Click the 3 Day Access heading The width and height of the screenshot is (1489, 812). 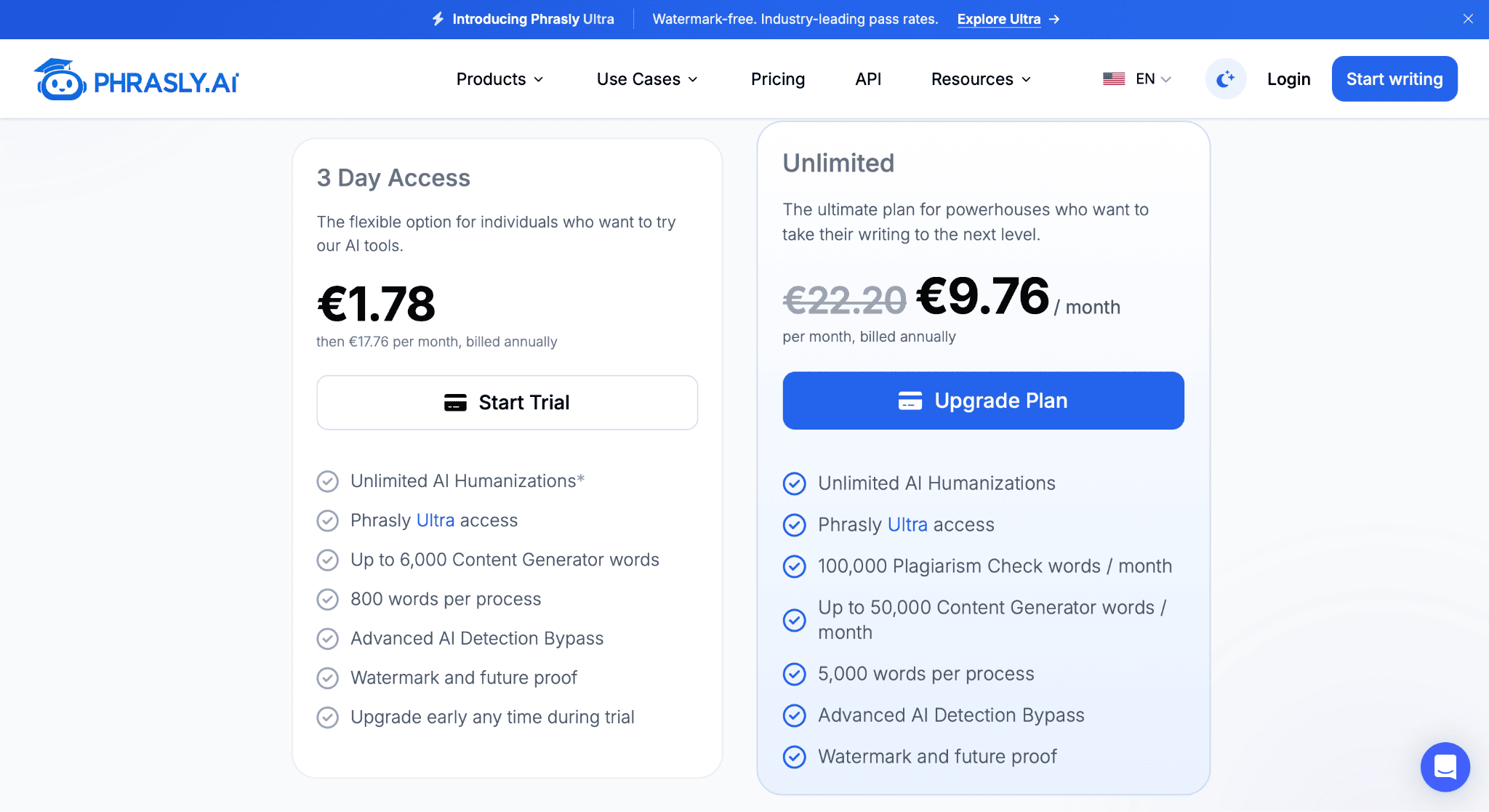pyautogui.click(x=393, y=178)
